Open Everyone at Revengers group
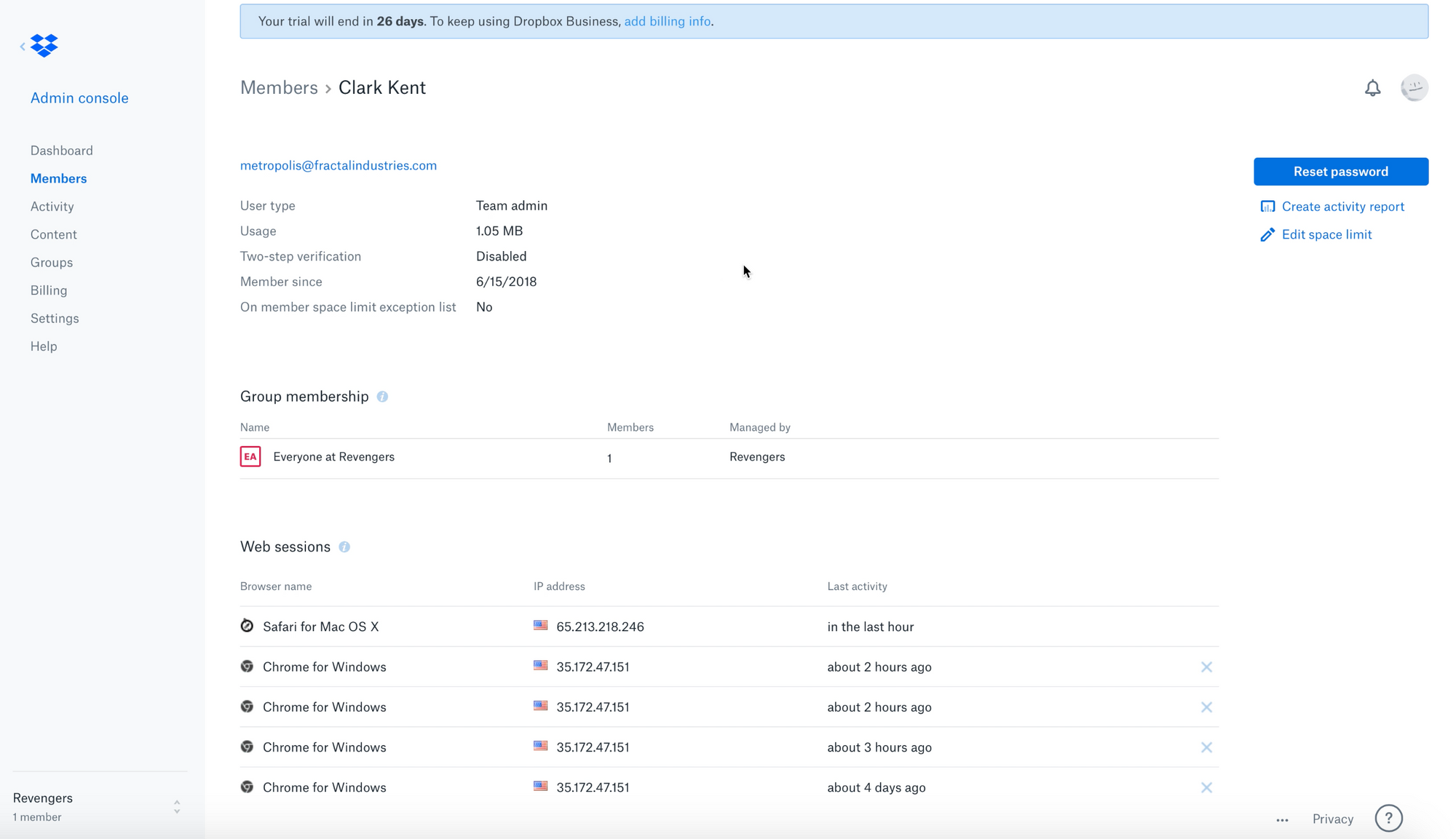 coord(333,457)
